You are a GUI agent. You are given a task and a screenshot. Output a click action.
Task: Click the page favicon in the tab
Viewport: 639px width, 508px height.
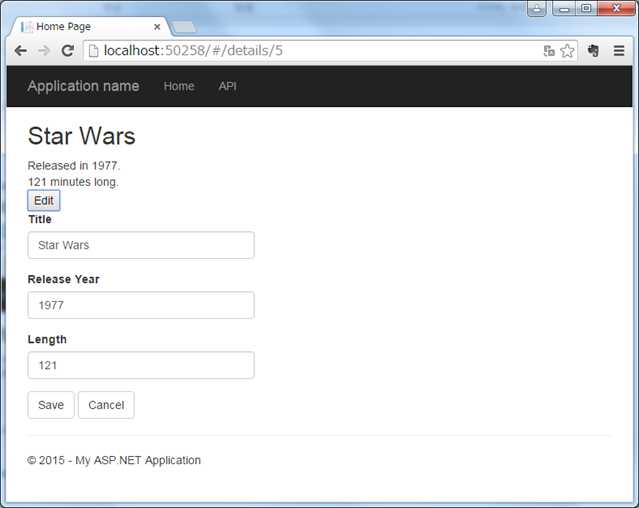point(26,27)
